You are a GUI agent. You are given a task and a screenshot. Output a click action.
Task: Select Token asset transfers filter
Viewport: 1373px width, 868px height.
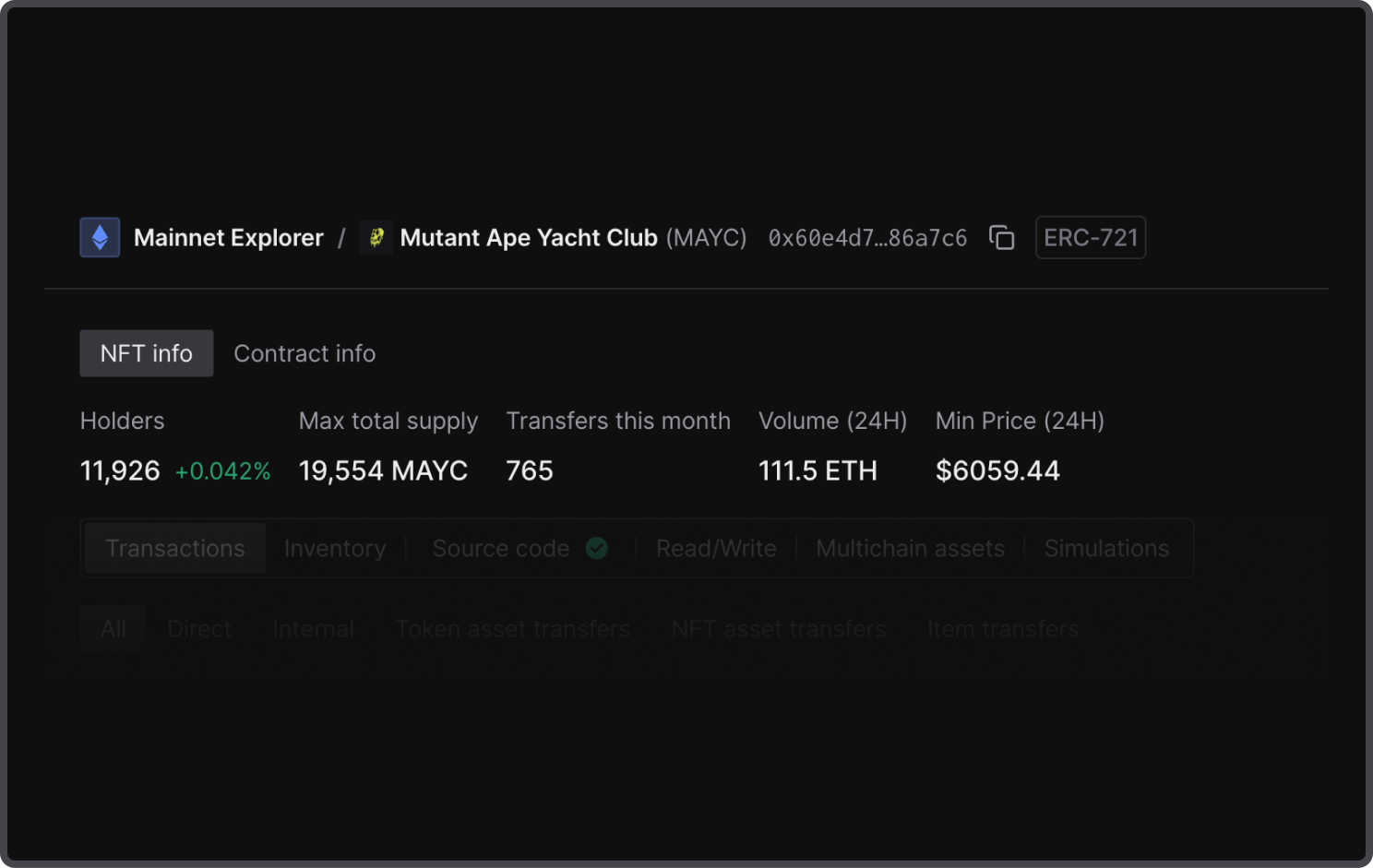[x=513, y=629]
